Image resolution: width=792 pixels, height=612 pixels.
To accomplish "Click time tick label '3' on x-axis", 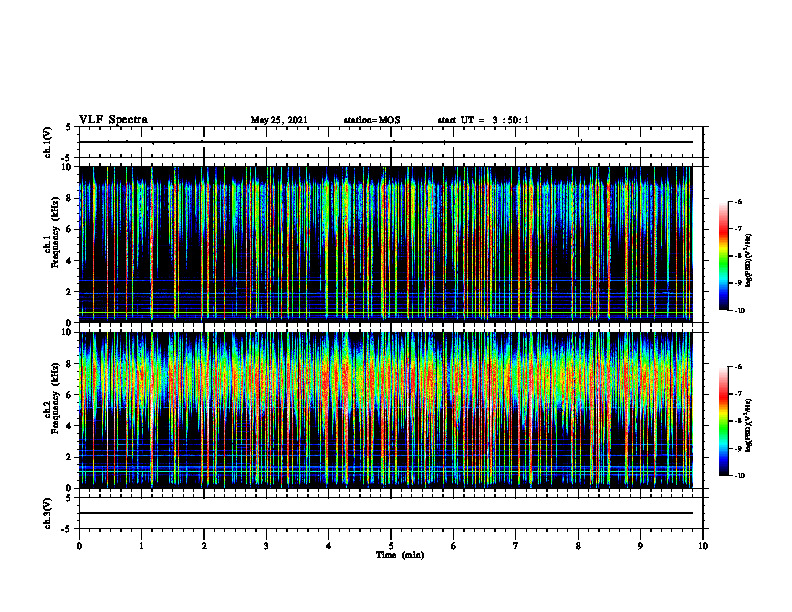I will coord(266,546).
